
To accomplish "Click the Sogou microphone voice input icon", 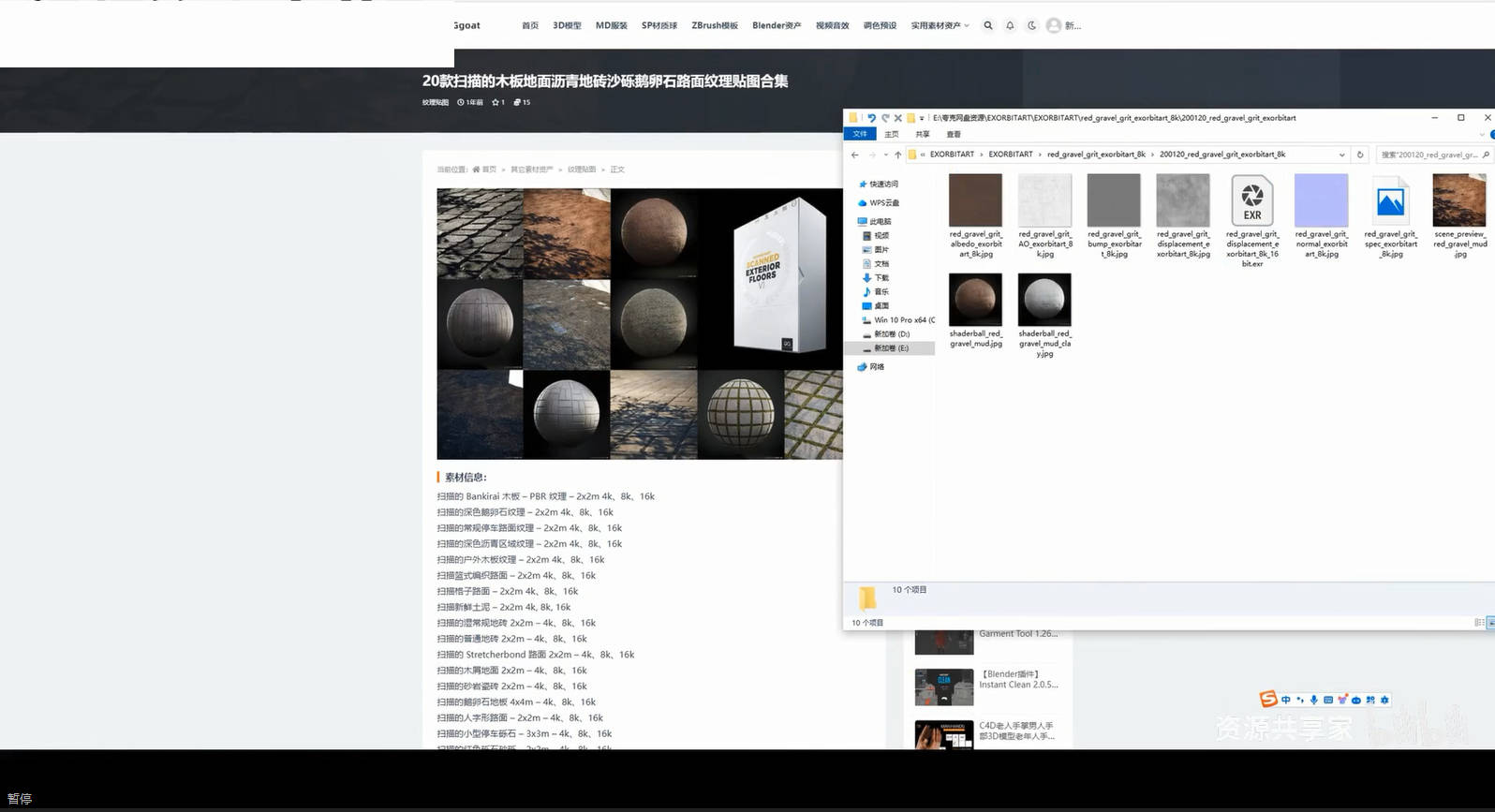I will [x=1313, y=700].
